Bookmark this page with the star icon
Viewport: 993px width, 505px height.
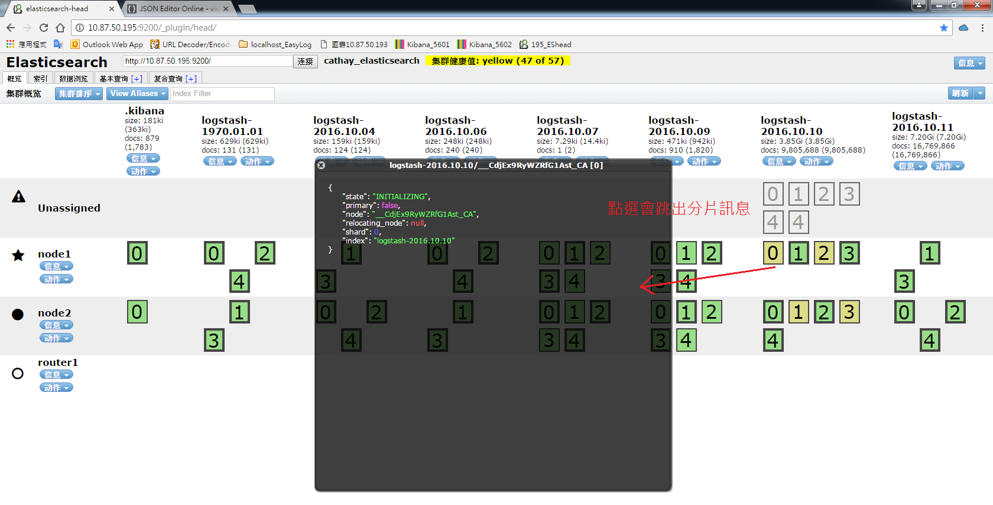tap(944, 28)
